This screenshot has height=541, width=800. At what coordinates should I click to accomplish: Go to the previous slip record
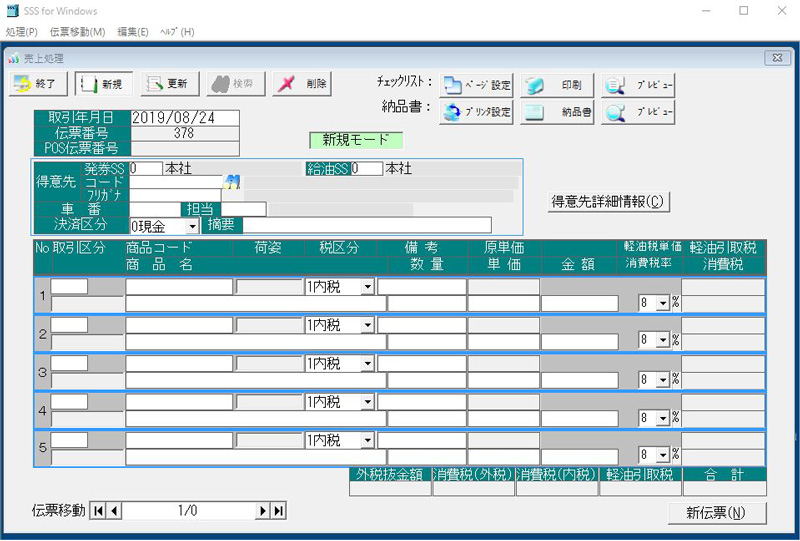[114, 511]
